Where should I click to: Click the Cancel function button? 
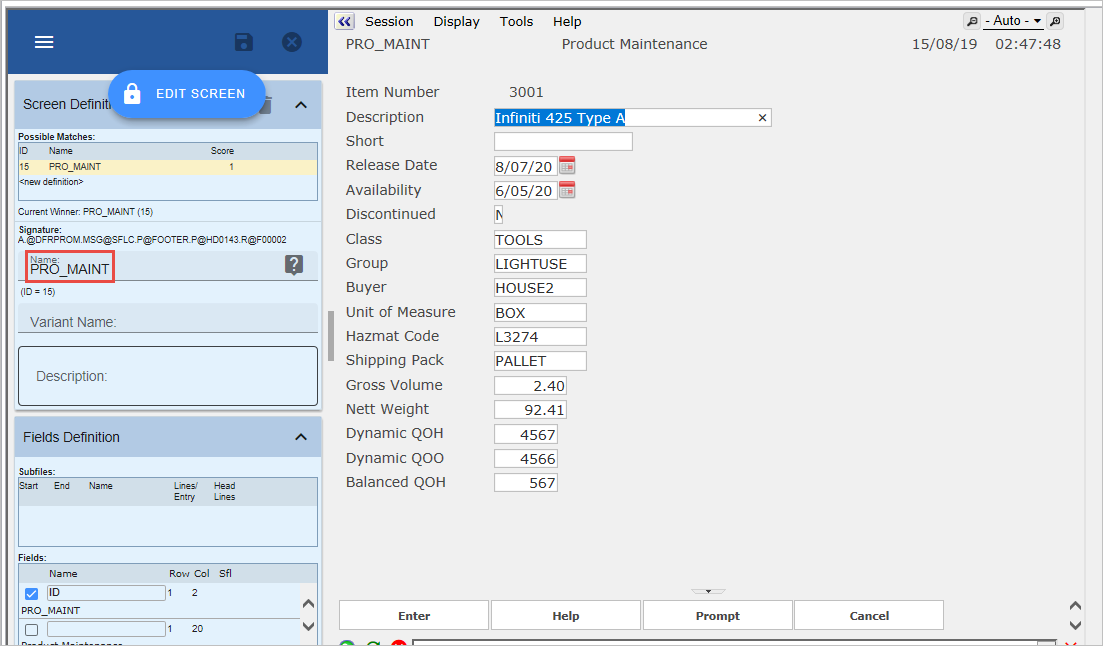[x=869, y=616]
